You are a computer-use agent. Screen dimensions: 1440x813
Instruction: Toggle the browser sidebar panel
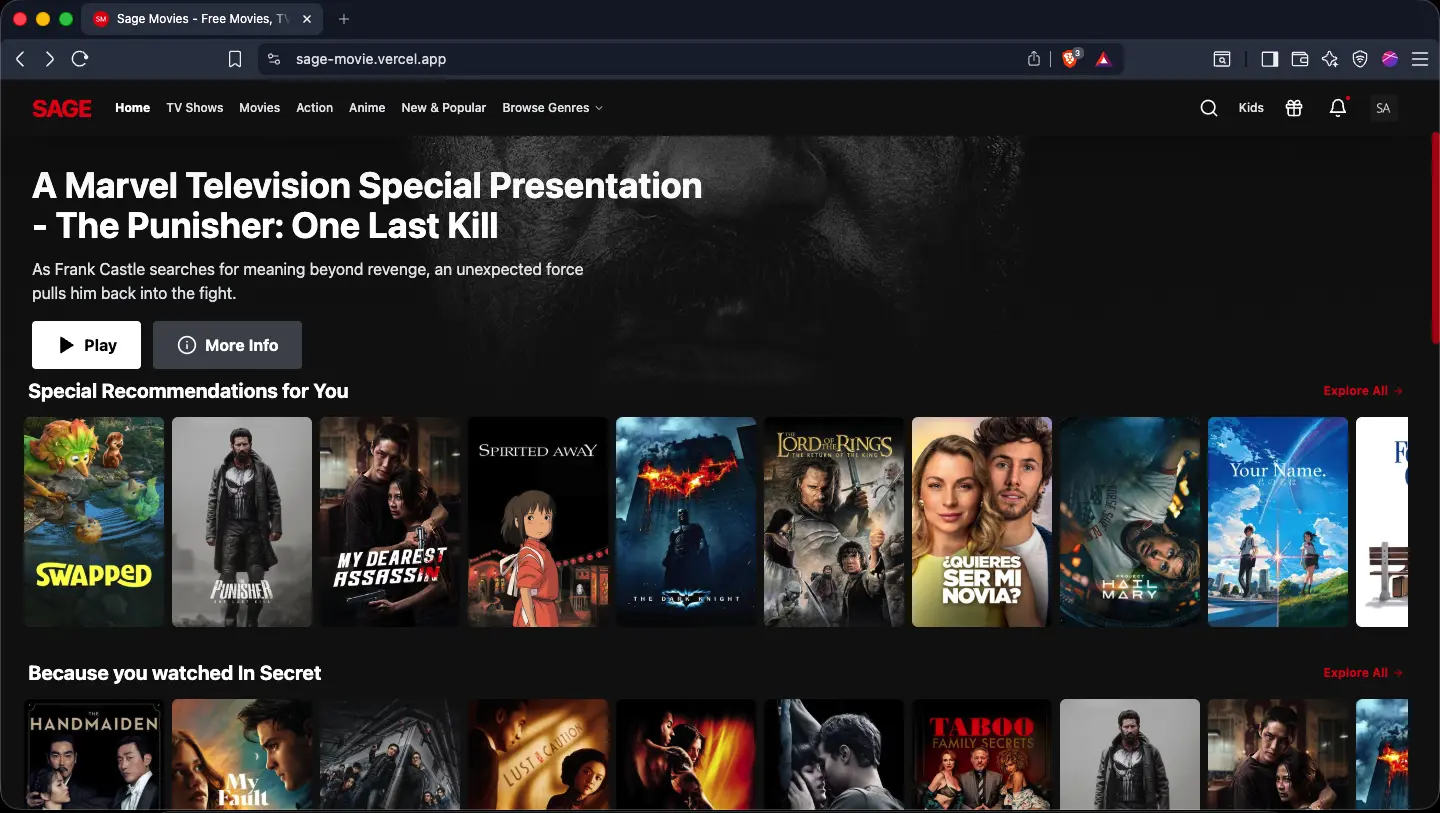click(1269, 59)
